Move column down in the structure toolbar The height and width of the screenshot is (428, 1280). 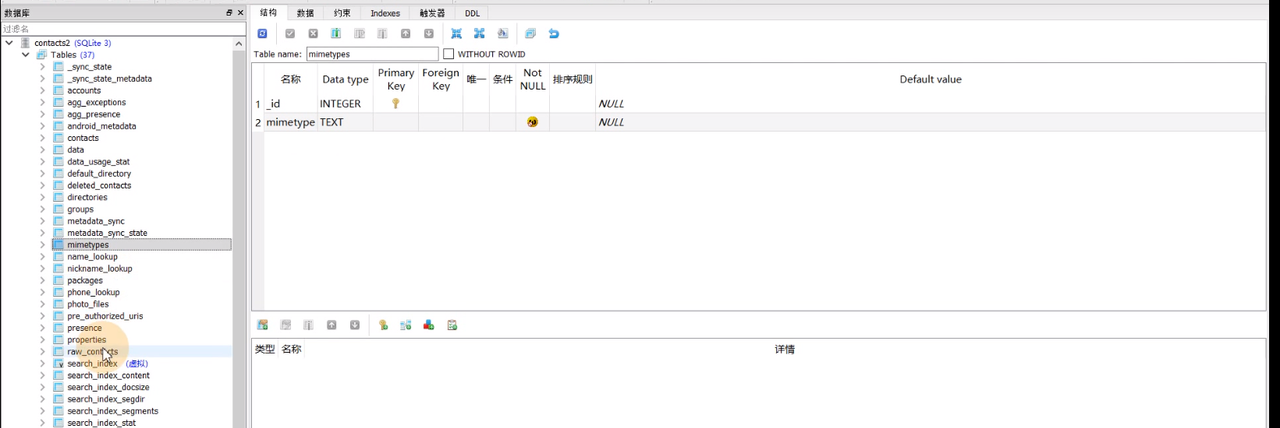[428, 33]
